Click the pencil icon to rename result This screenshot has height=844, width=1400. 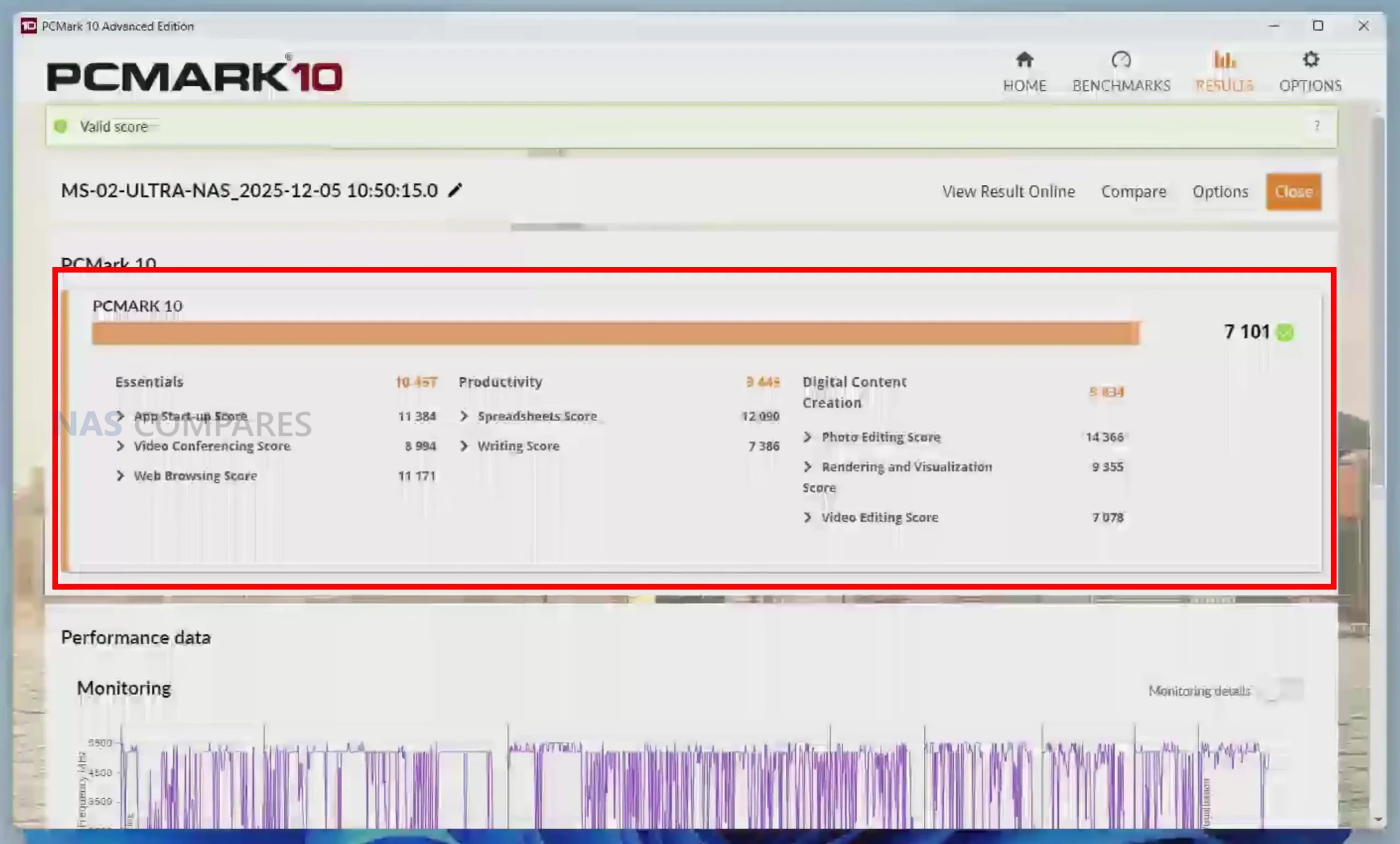455,190
